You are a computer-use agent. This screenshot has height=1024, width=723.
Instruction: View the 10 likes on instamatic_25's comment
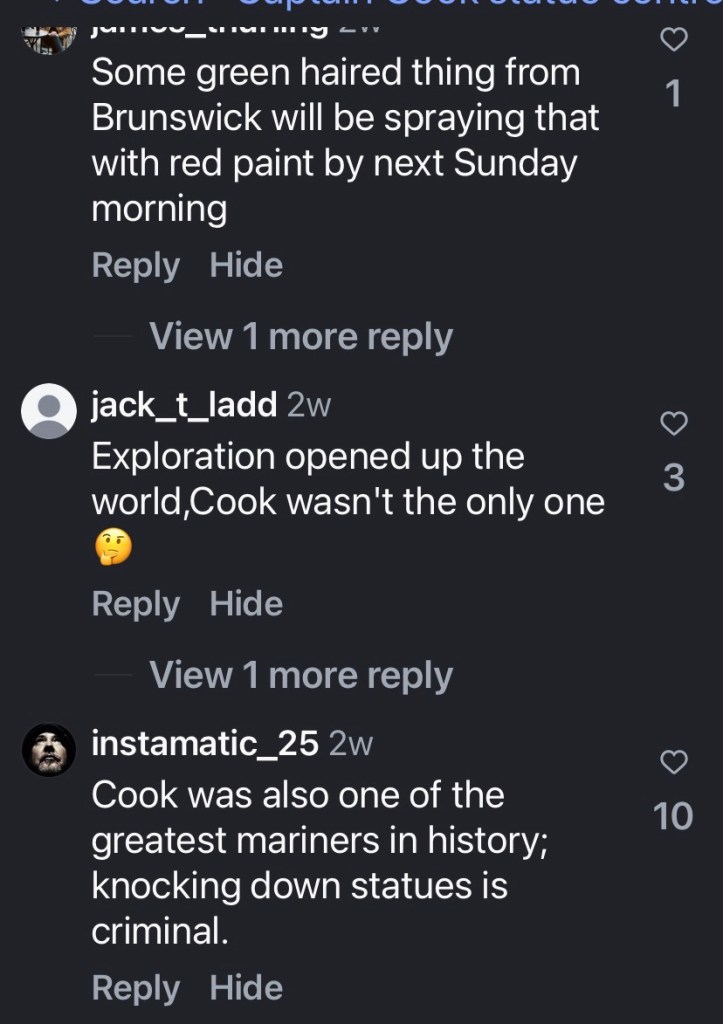coord(673,817)
